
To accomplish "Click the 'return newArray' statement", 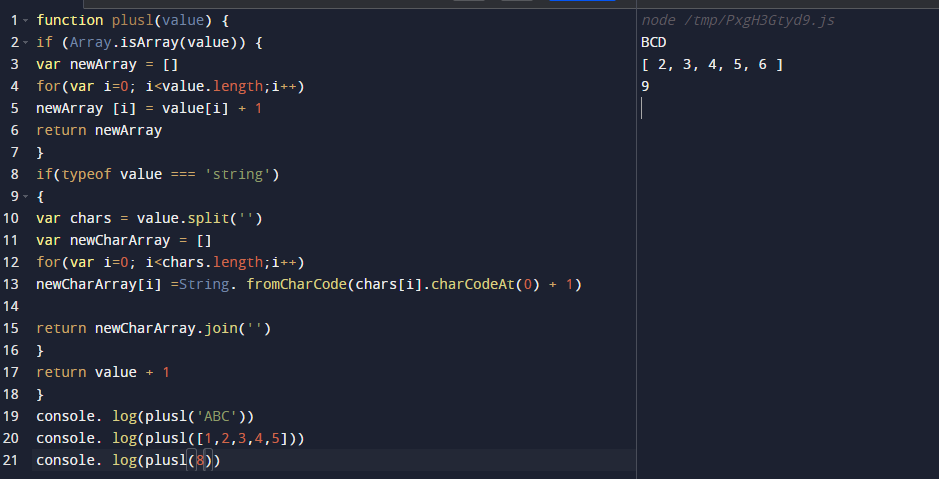I will [99, 131].
